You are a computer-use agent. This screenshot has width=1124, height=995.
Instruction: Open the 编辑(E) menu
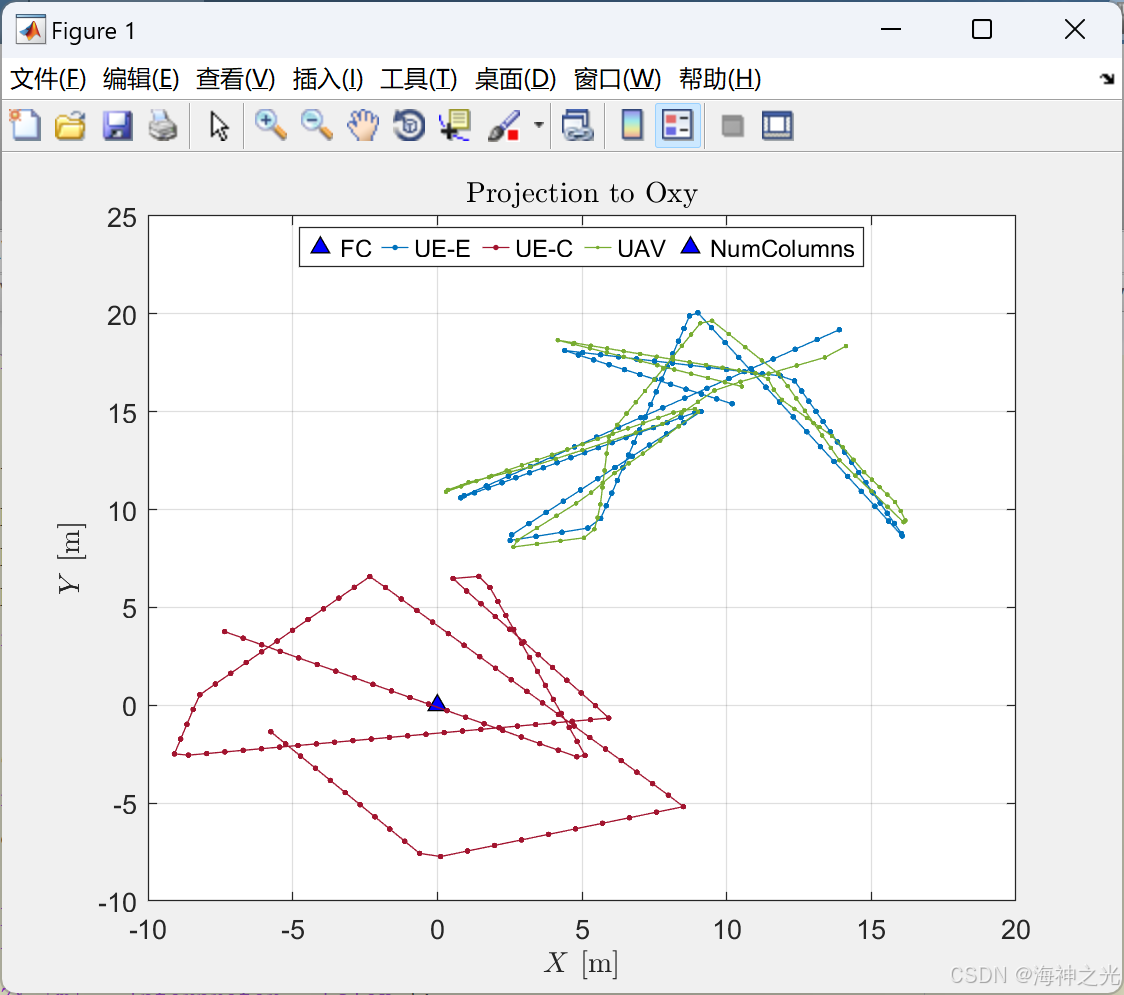point(141,79)
